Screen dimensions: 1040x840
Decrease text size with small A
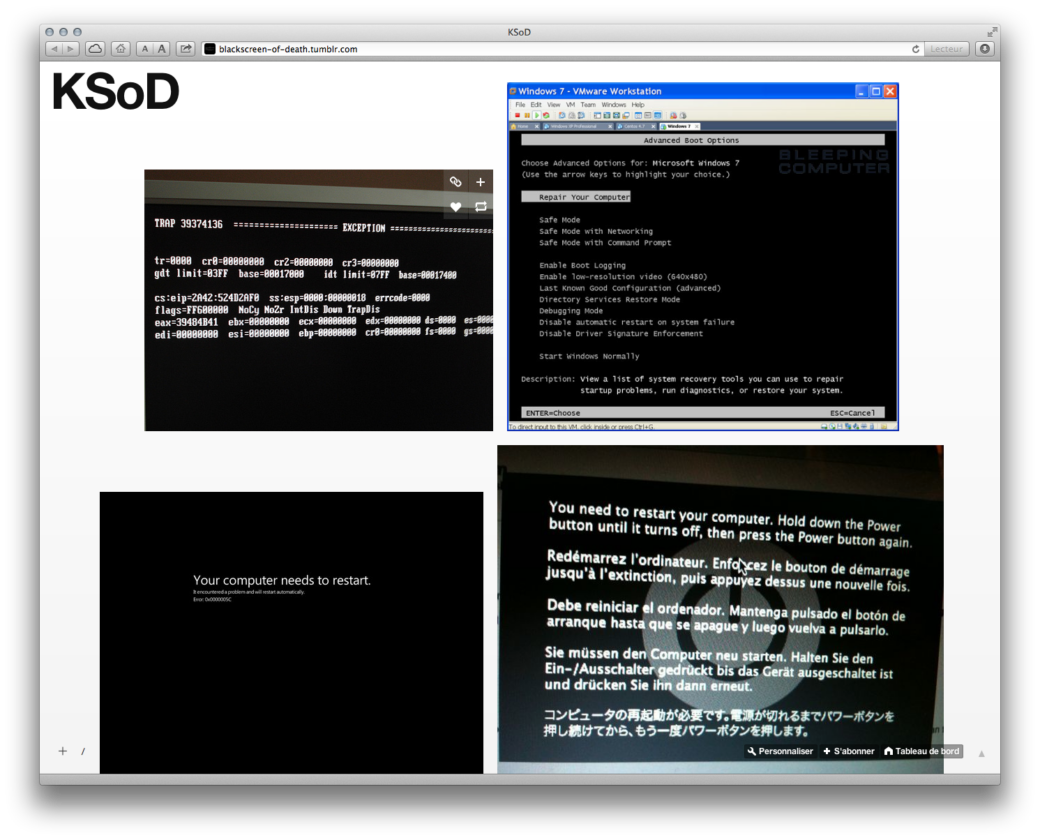point(145,49)
